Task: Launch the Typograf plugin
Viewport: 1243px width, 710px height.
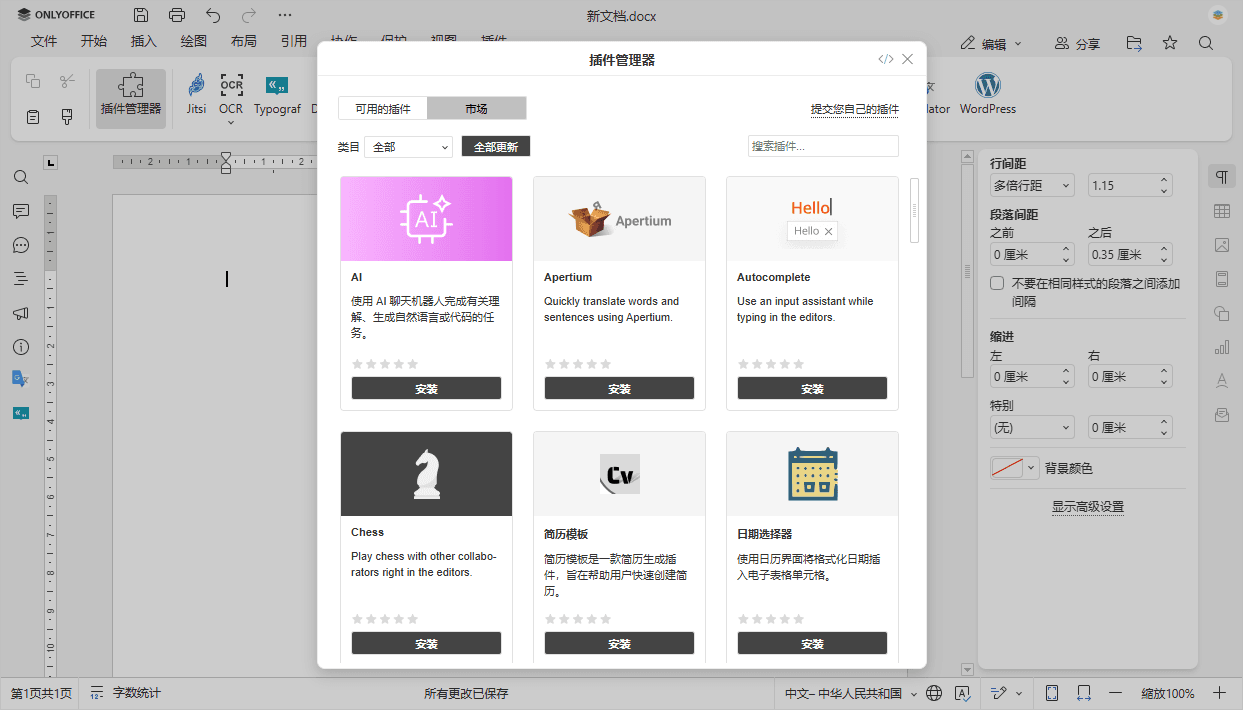Action: click(277, 97)
